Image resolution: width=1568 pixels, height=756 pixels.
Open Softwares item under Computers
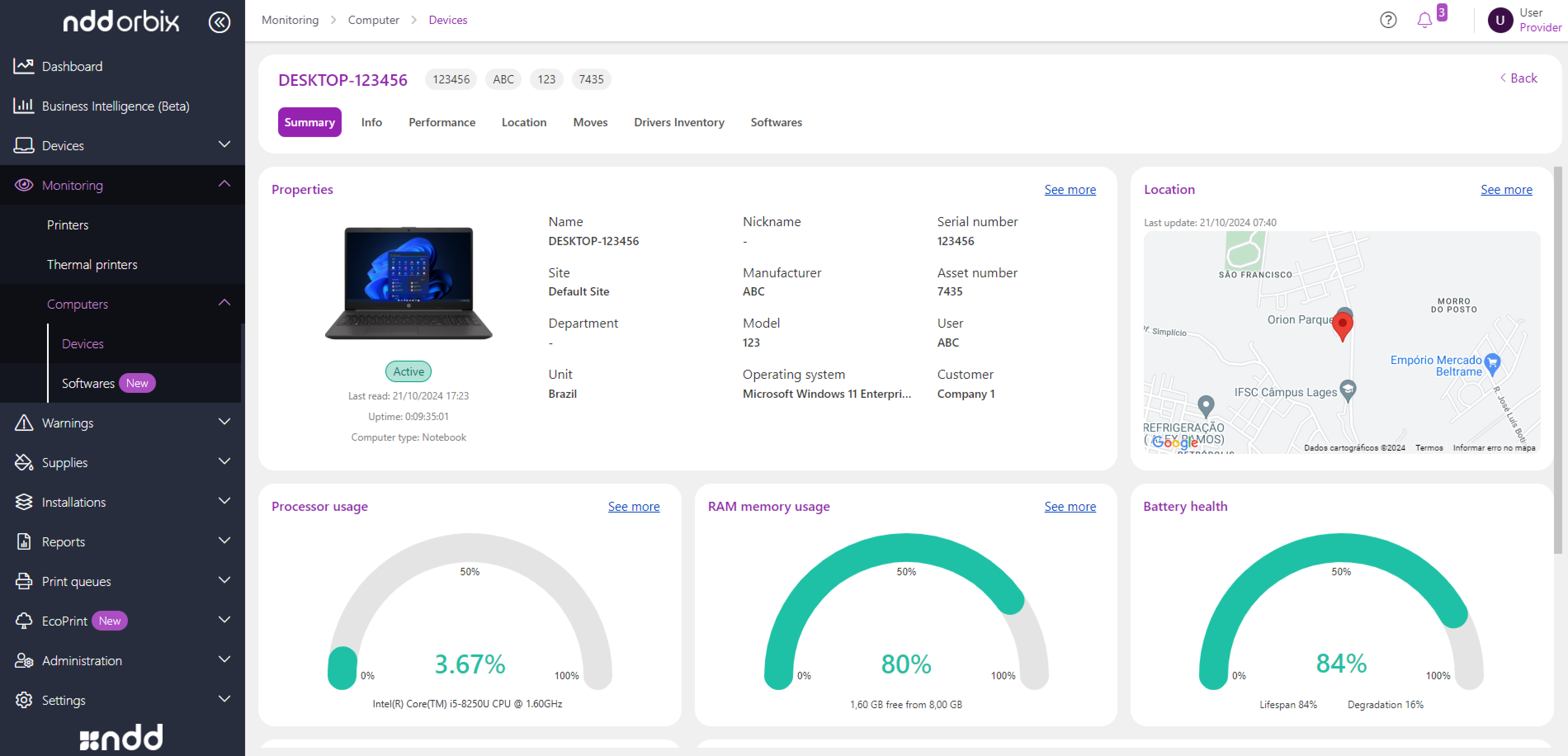click(x=88, y=383)
